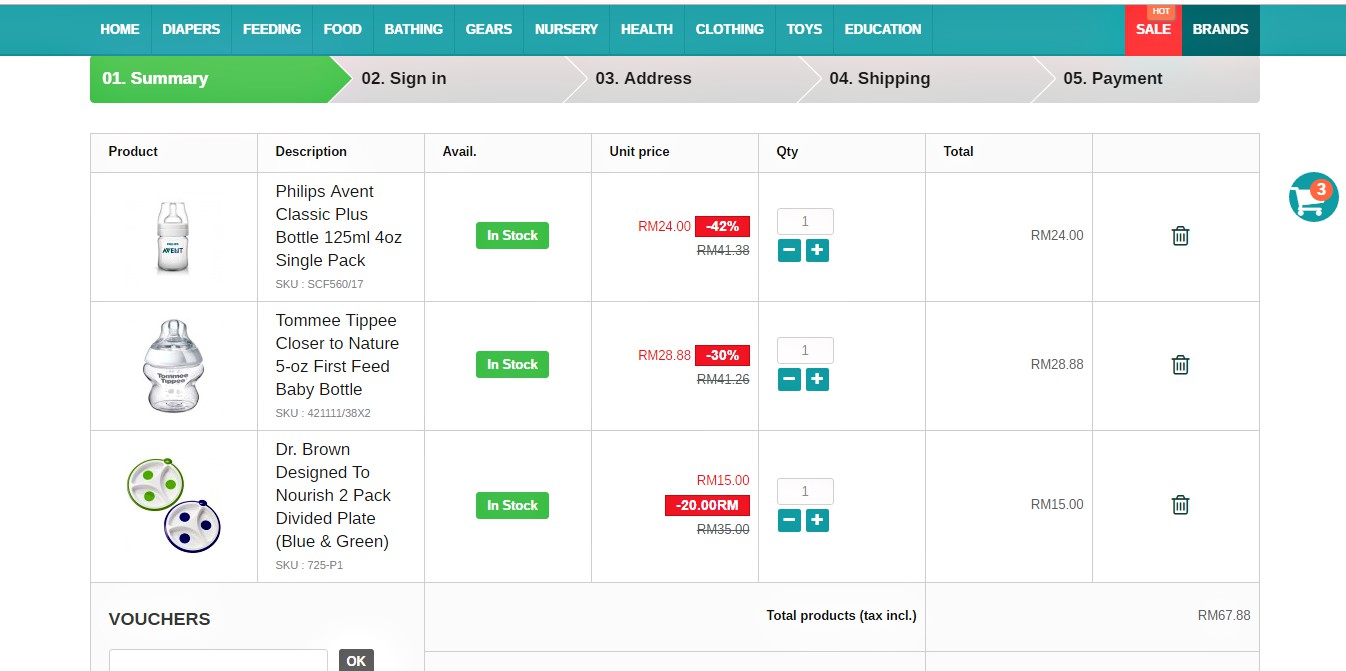Click In Stock badge for Tommee Tippee

click(x=512, y=365)
